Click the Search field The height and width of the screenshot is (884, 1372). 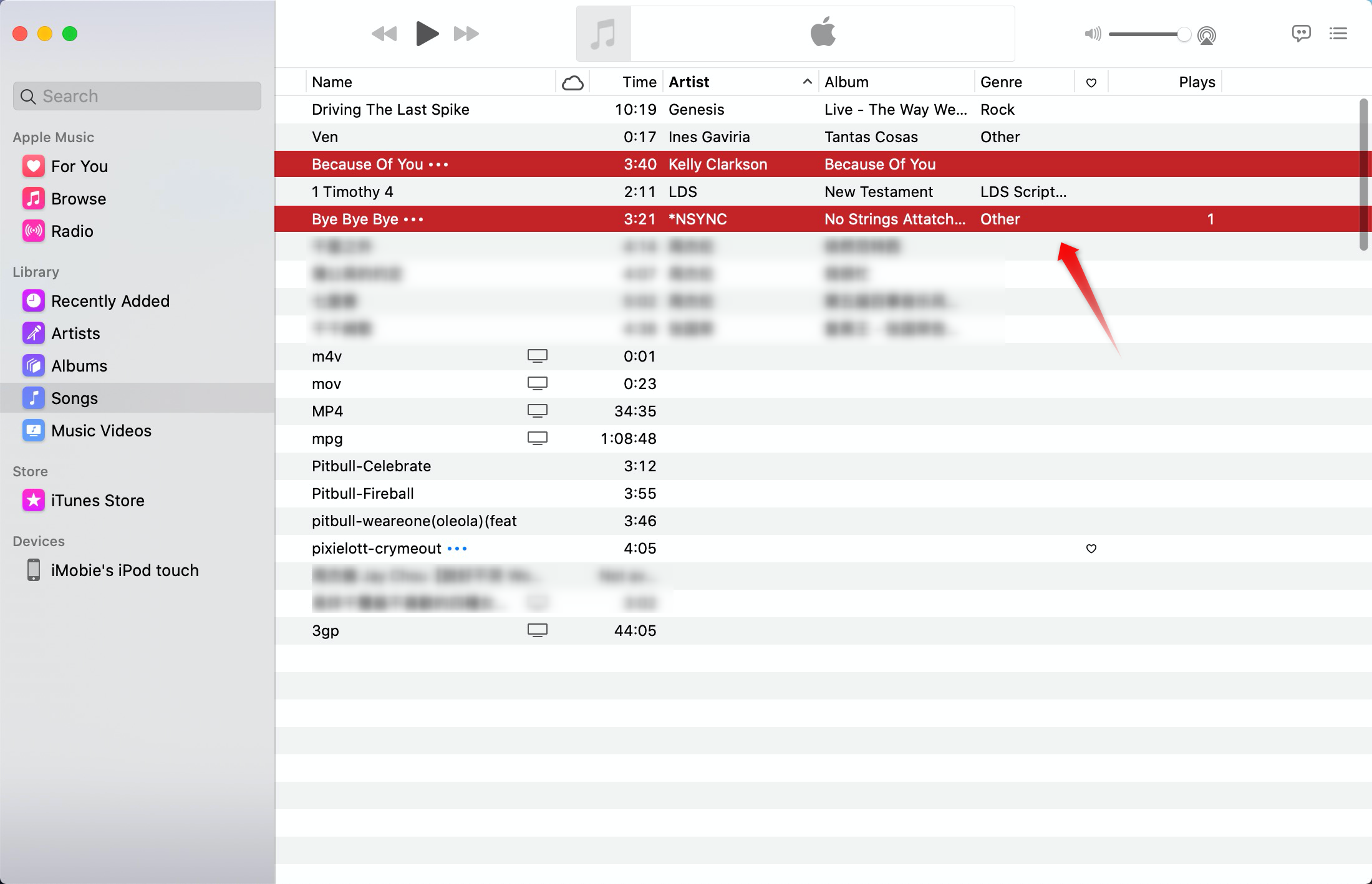(137, 96)
